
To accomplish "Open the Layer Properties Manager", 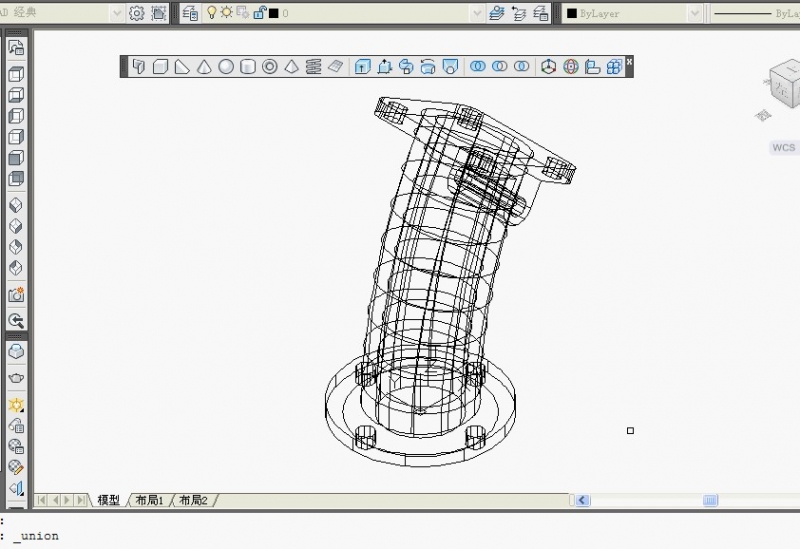I will pyautogui.click(x=190, y=13).
